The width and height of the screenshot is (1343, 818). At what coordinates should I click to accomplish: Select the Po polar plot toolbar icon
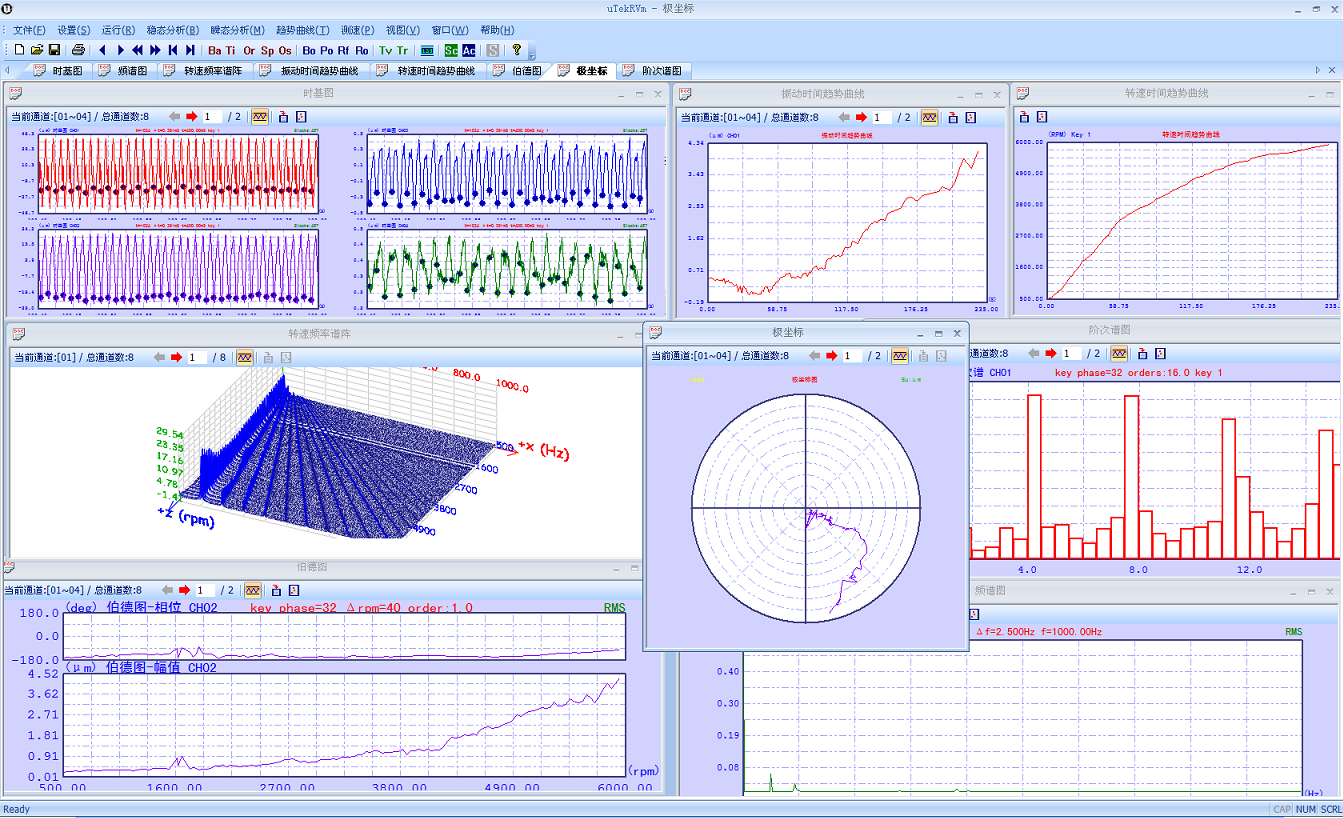(x=326, y=50)
